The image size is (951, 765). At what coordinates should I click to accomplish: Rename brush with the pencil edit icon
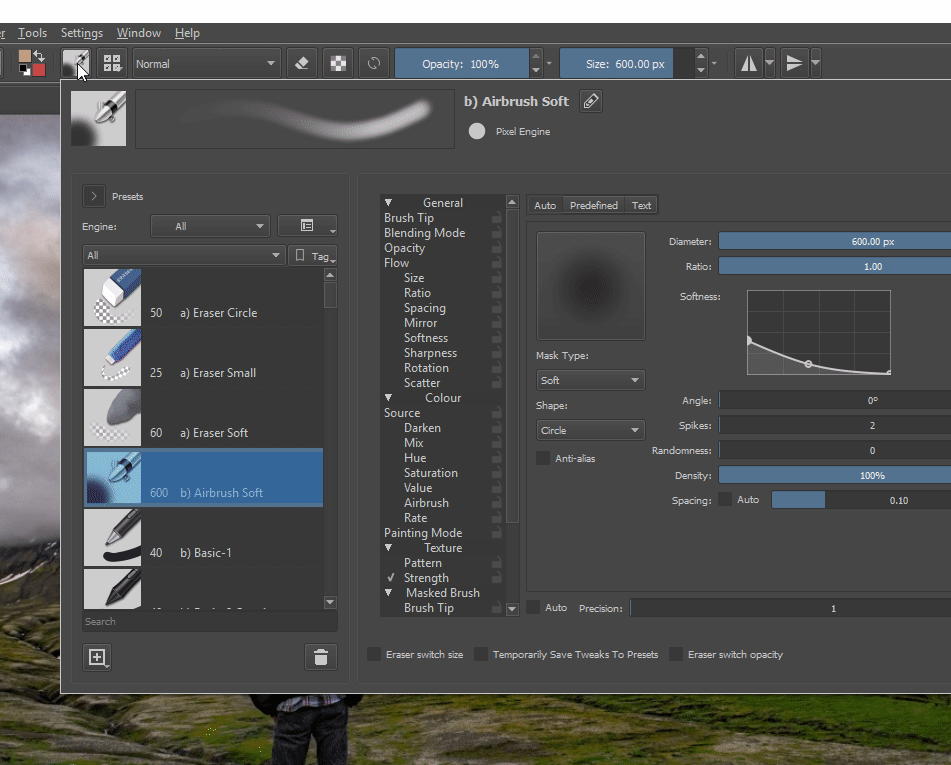click(x=591, y=101)
